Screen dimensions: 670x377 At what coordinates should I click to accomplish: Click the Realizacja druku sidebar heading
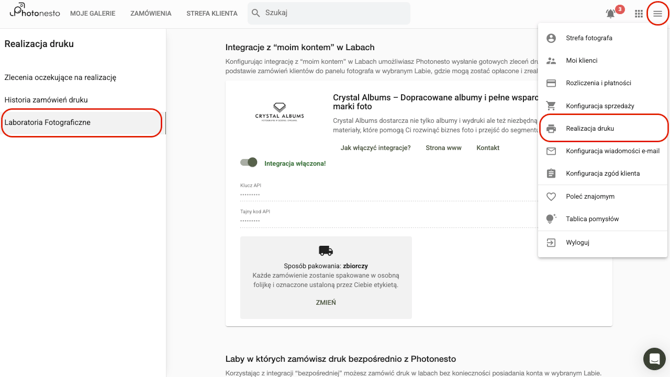coord(39,44)
